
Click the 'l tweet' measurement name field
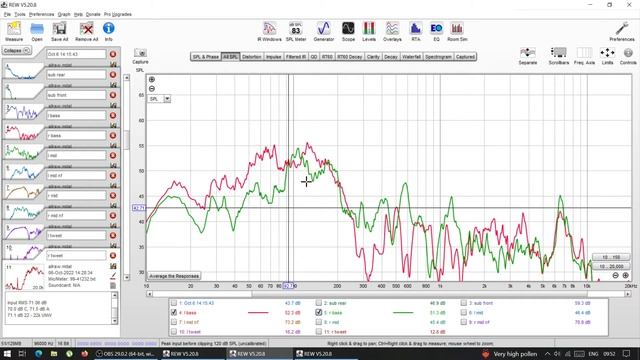pyautogui.click(x=76, y=236)
